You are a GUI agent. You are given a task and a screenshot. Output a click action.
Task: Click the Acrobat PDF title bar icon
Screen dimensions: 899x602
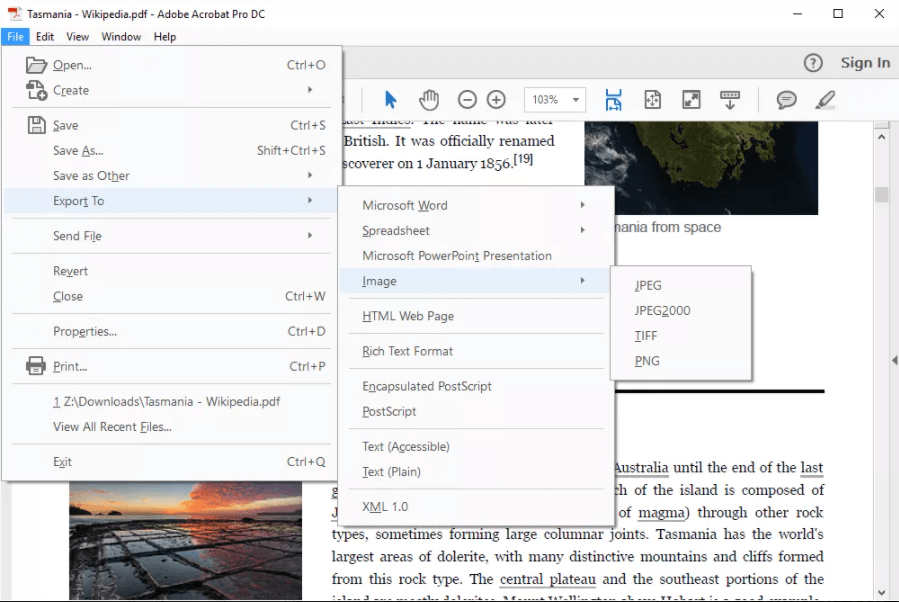pos(15,14)
